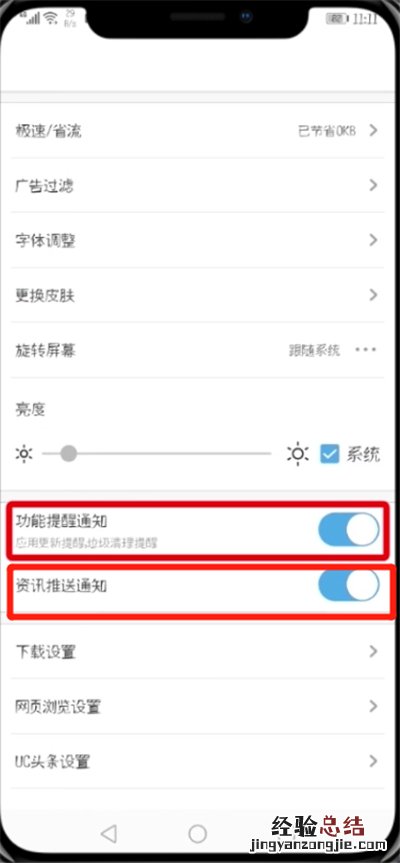The image size is (400, 863).
Task: Expand the 字体调整 chevron
Action: [374, 240]
